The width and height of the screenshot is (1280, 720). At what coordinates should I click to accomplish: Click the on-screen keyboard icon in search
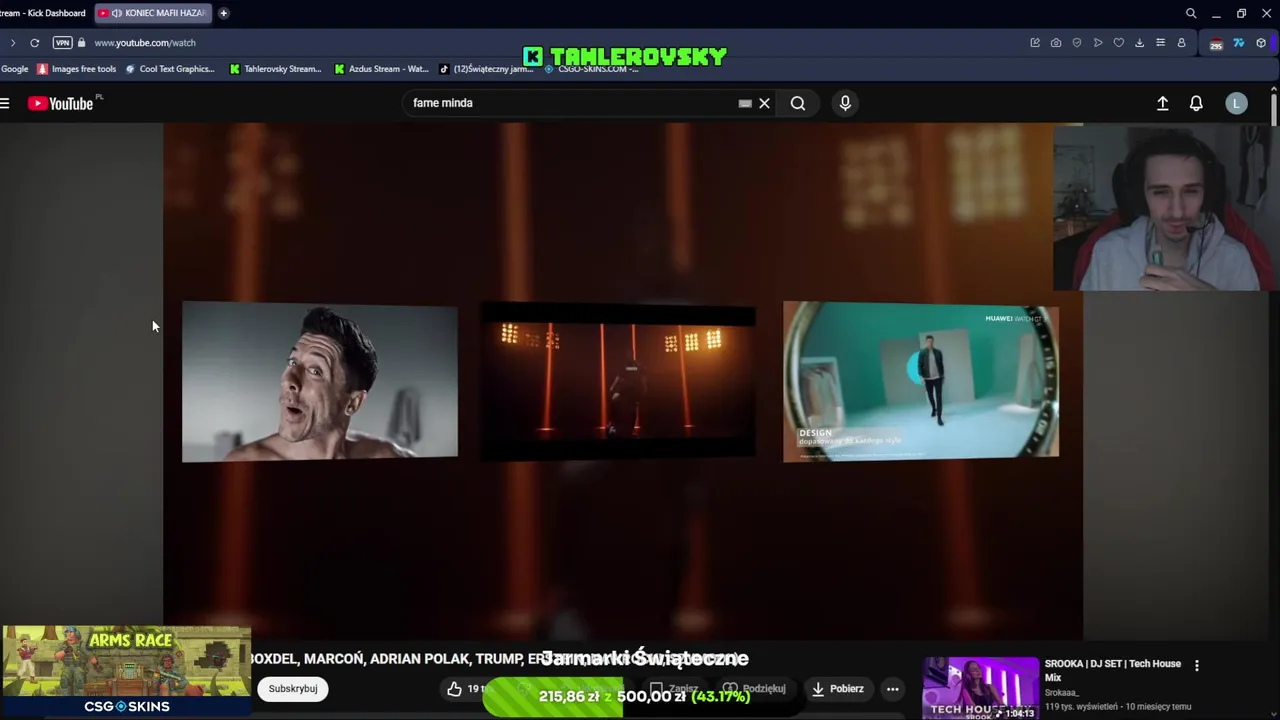point(745,103)
